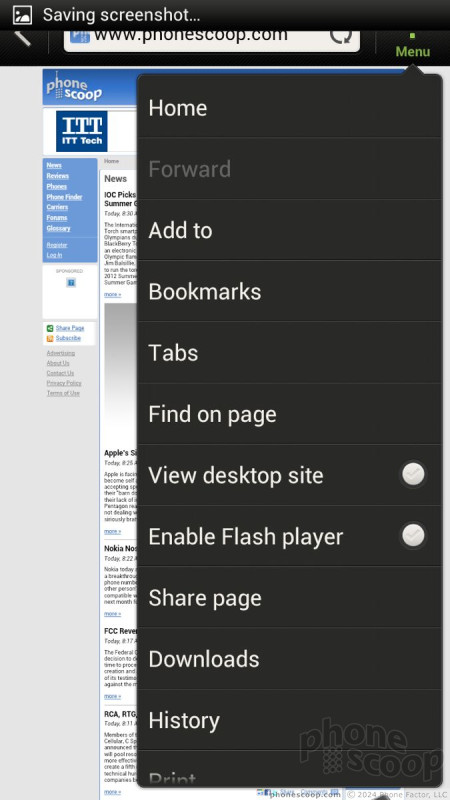450x800 pixels.
Task: Open Downloads from menu
Action: click(289, 659)
